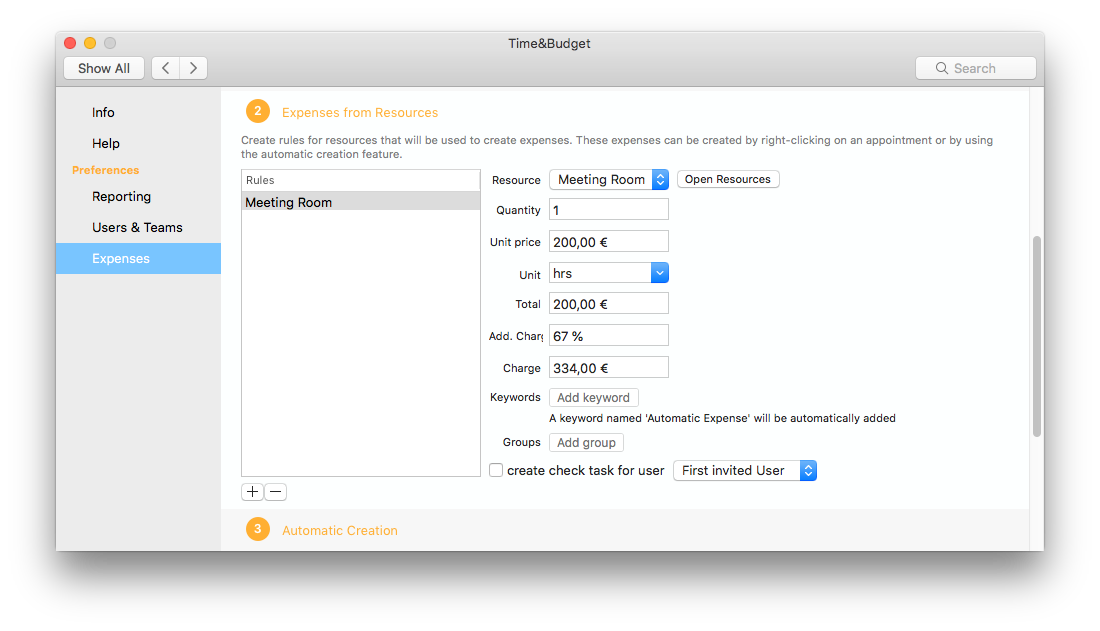Click the vertical scrollbar thumb
This screenshot has height=631, width=1100.
1036,337
